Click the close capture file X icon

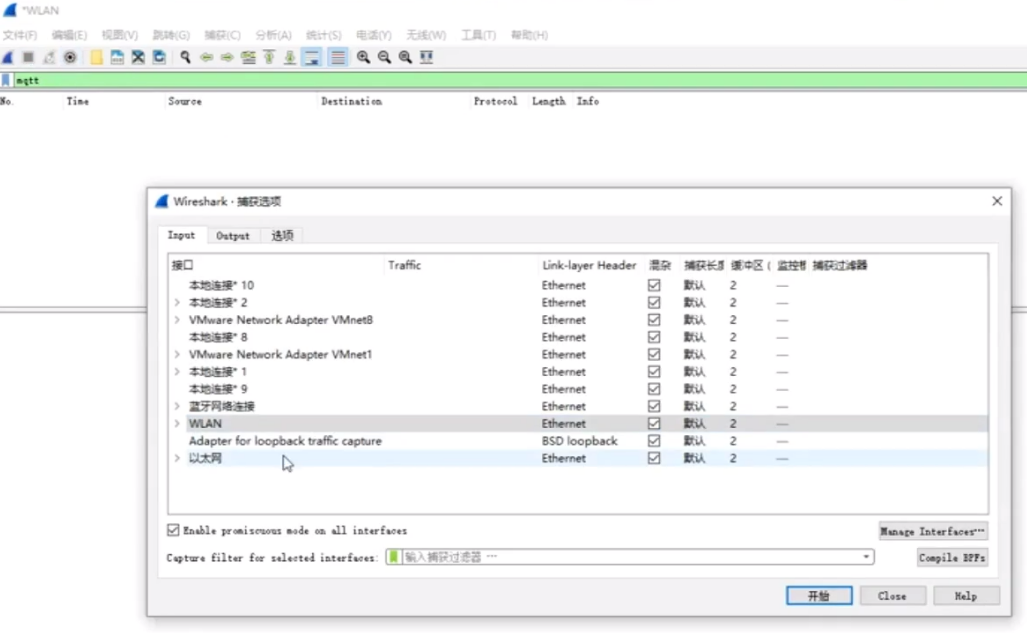(138, 58)
